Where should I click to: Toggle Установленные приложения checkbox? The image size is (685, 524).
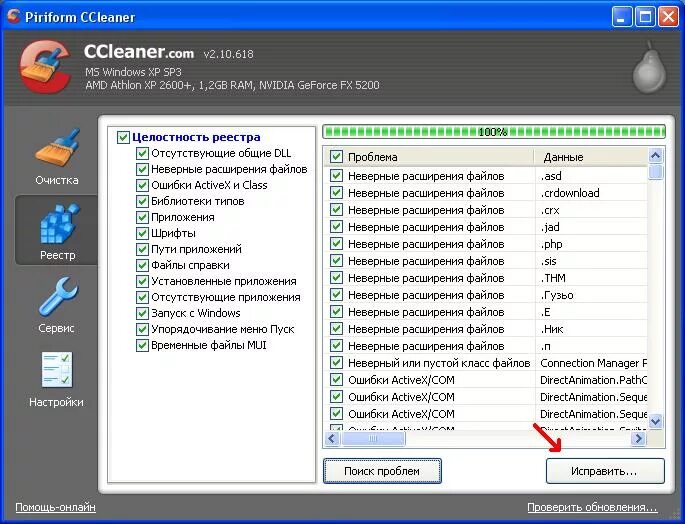tap(142, 281)
